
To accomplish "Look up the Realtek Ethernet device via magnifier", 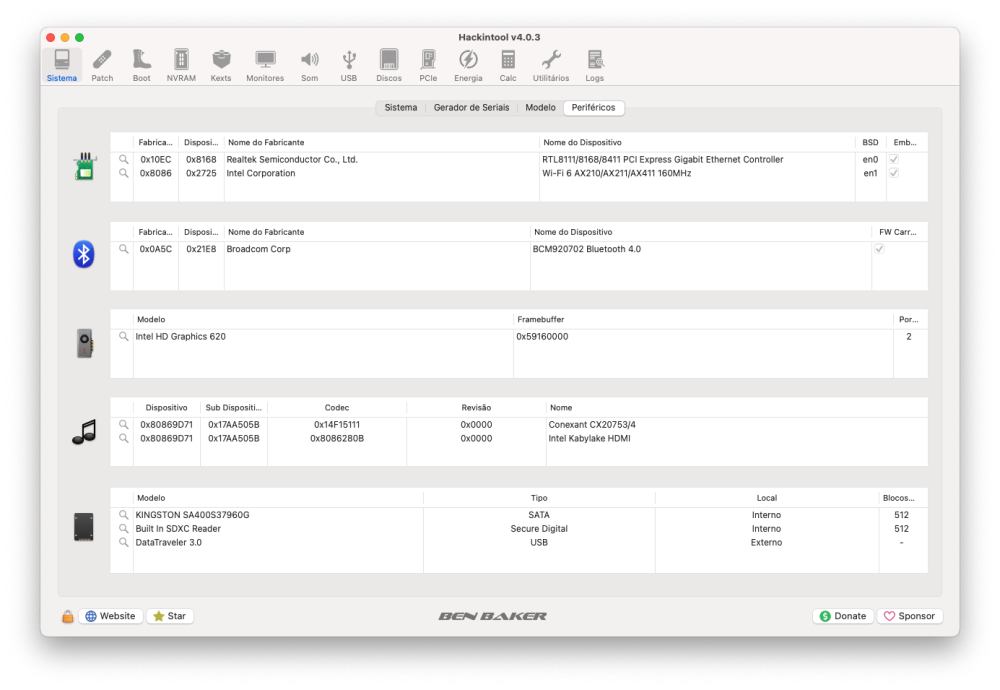I will coord(123,159).
